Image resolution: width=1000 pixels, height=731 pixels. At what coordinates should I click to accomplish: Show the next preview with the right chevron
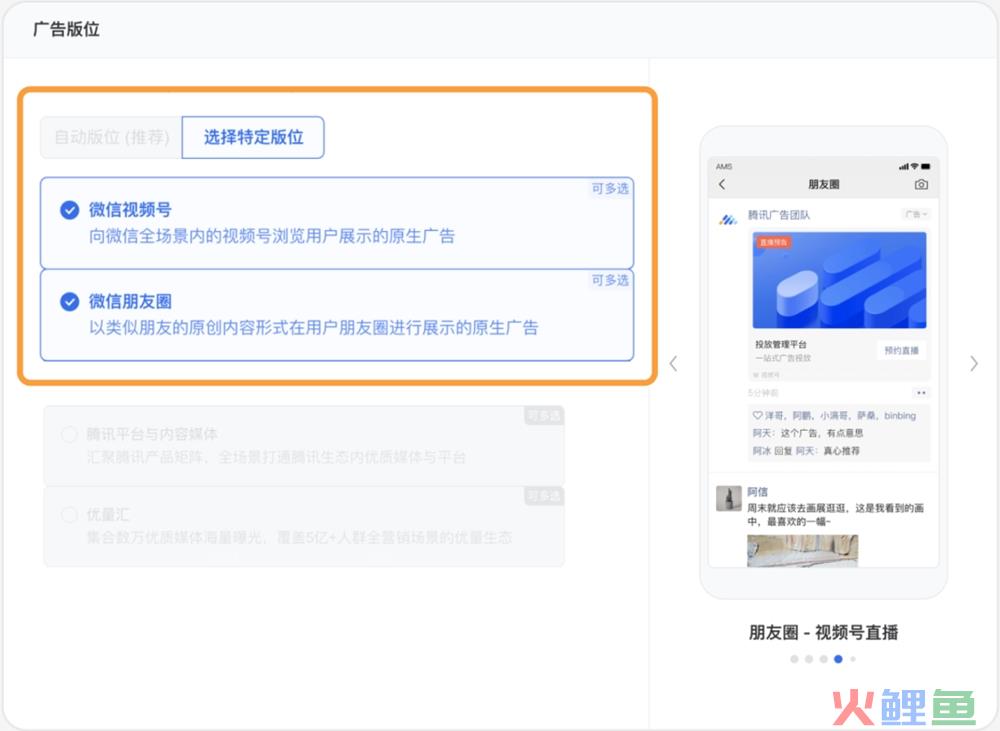[974, 364]
